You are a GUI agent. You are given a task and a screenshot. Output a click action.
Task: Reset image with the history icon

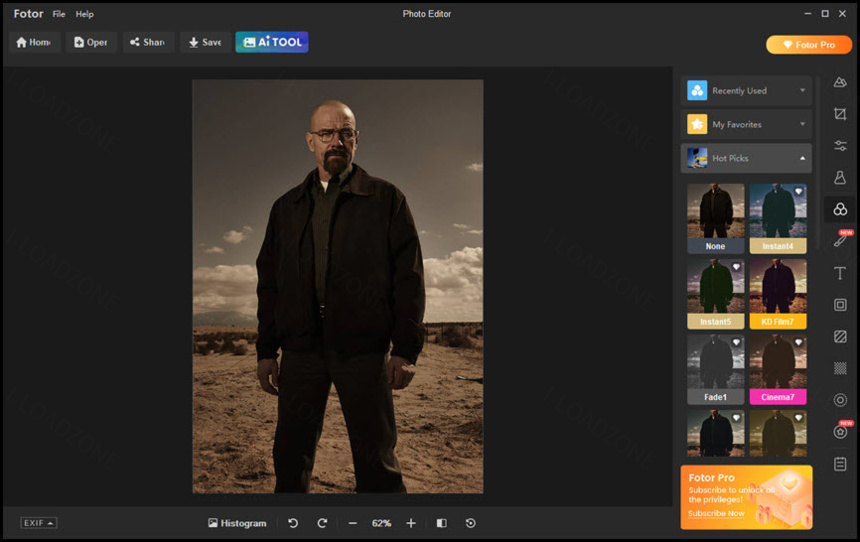tap(471, 523)
